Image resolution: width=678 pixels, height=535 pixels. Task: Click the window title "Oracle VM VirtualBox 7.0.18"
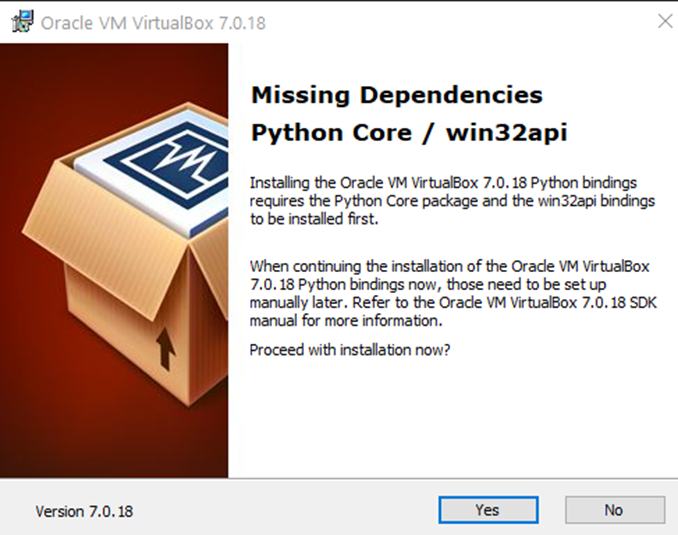(x=153, y=22)
